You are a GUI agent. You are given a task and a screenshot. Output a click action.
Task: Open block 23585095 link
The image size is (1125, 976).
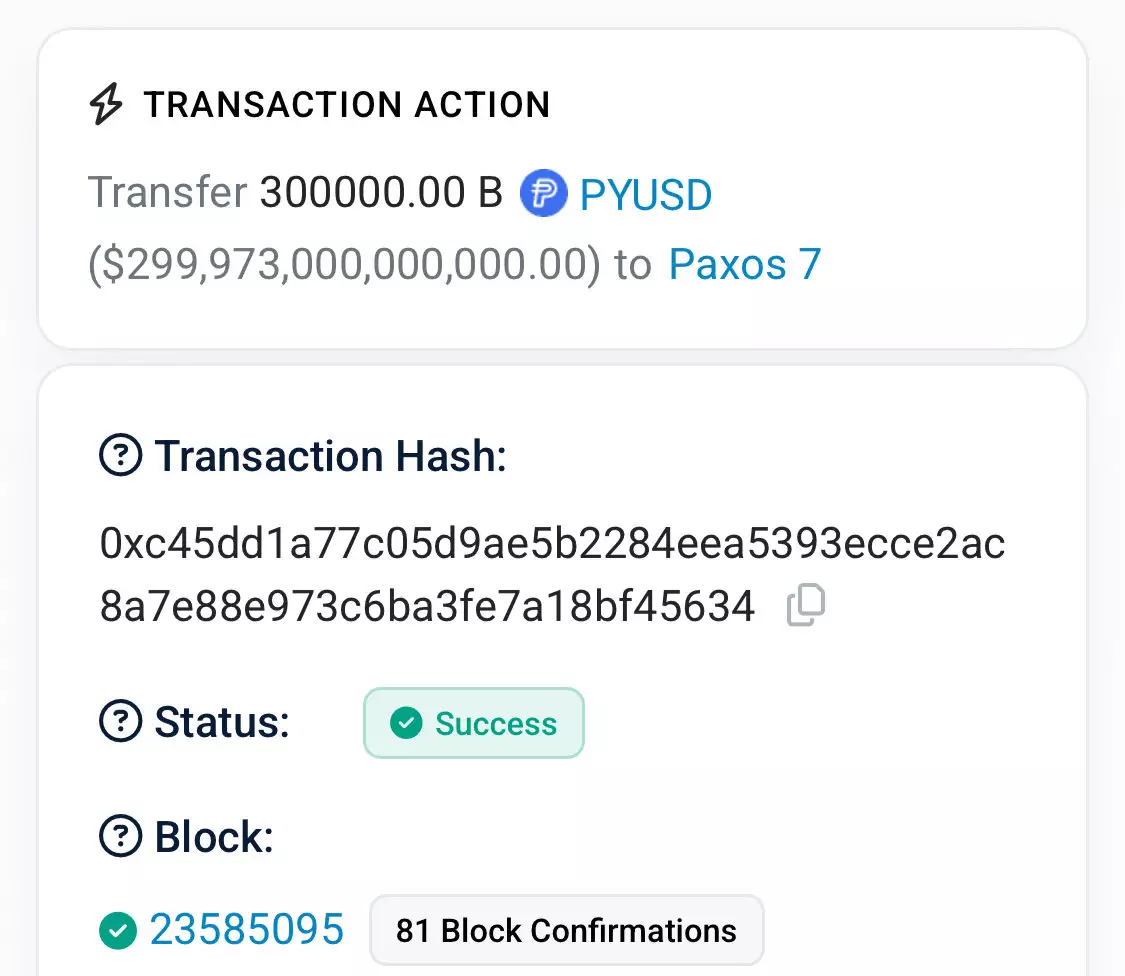tap(247, 930)
